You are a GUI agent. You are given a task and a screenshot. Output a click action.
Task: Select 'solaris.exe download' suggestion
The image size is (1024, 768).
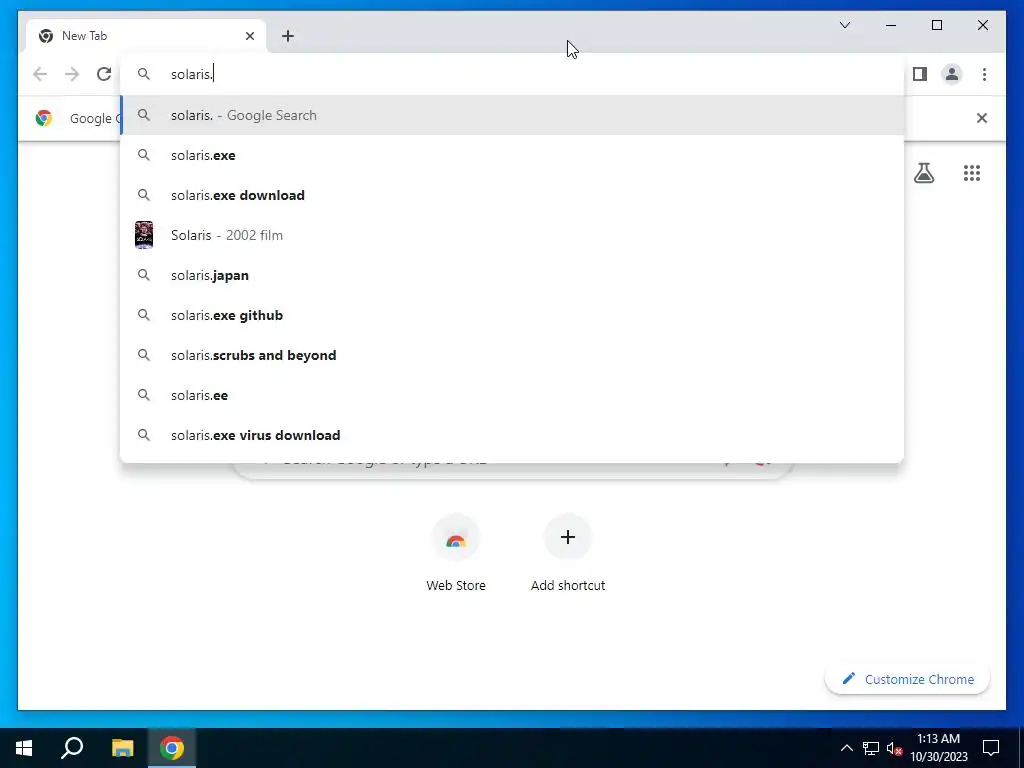pos(513,195)
